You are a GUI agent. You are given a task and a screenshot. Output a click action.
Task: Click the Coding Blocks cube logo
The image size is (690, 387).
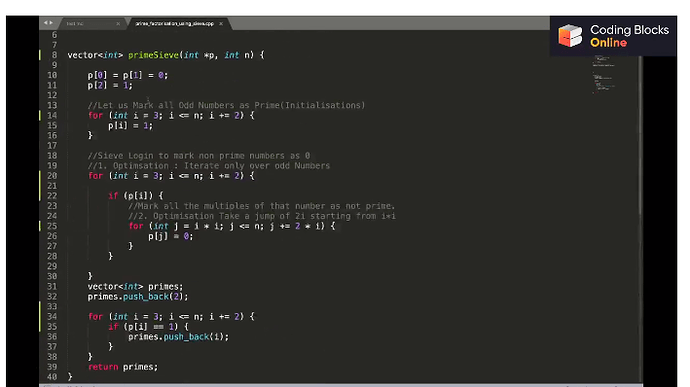click(570, 35)
